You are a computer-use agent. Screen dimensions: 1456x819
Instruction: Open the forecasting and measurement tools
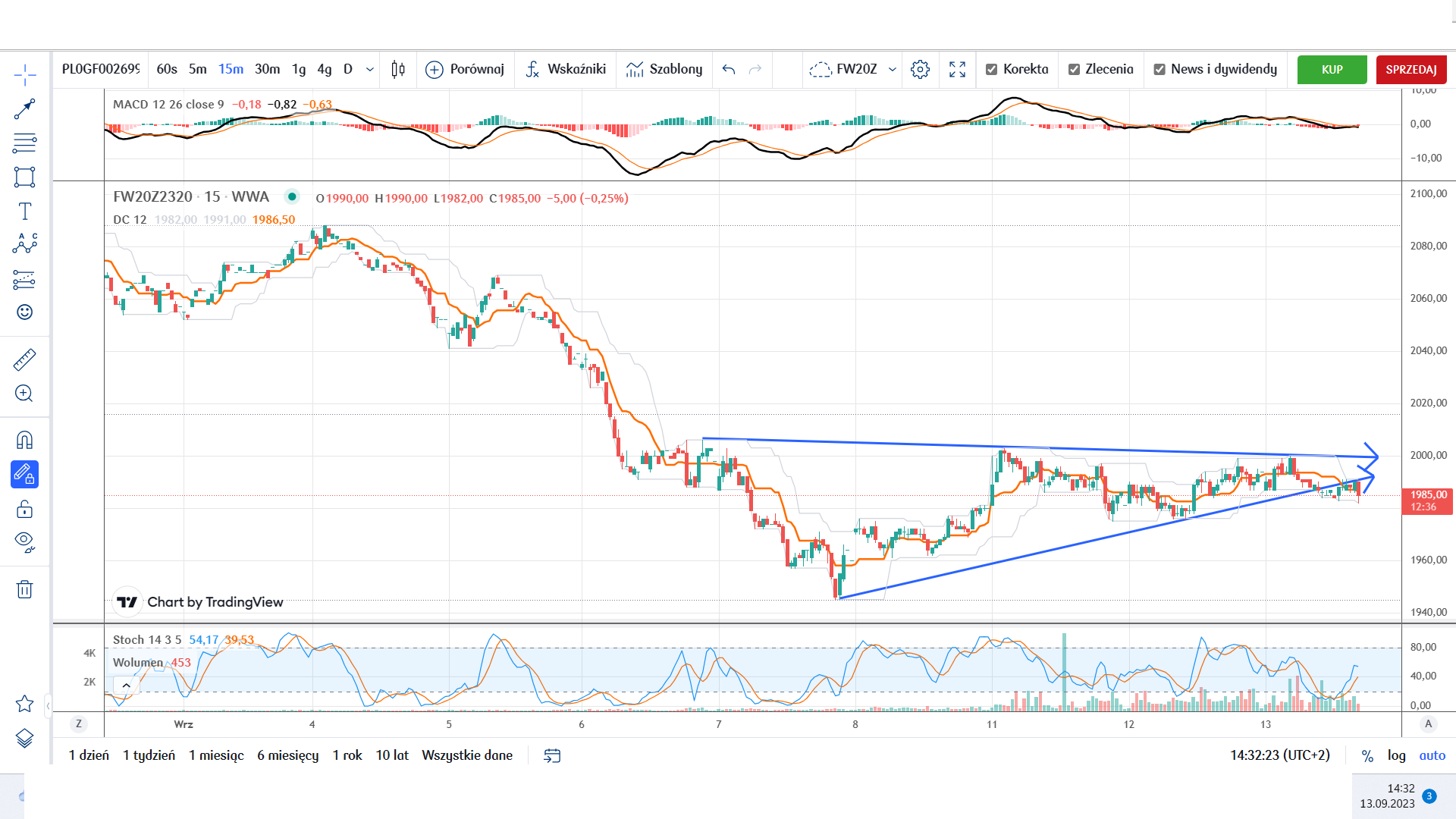pyautogui.click(x=24, y=279)
